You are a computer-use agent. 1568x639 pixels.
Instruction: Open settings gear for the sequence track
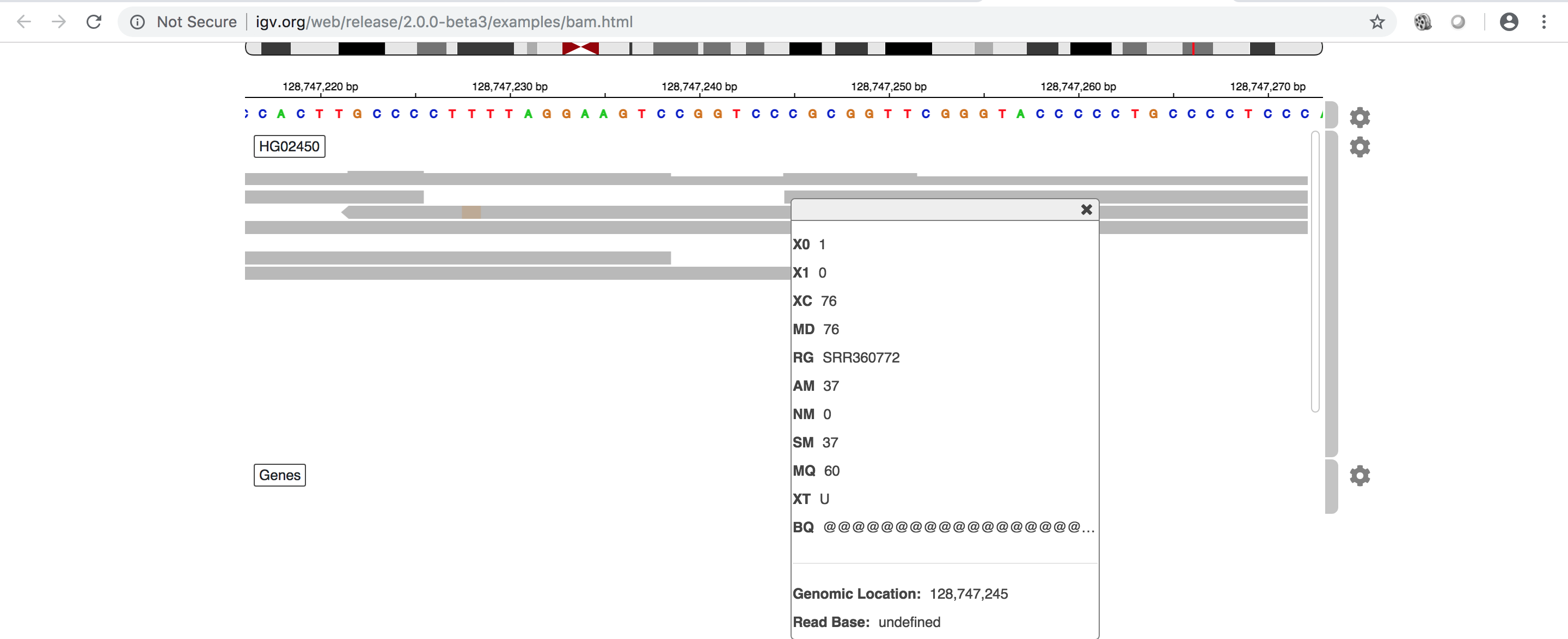coord(1360,117)
